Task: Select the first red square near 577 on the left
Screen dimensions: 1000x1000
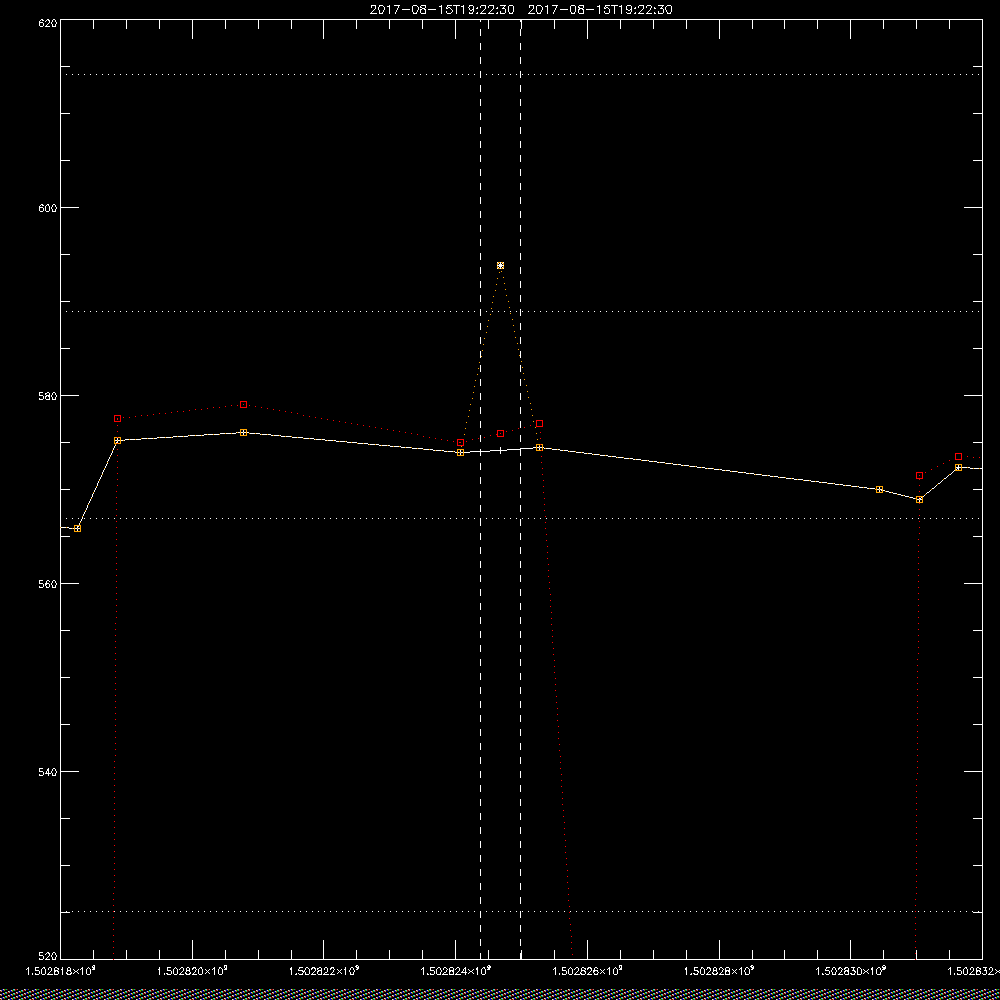Action: click(x=117, y=418)
